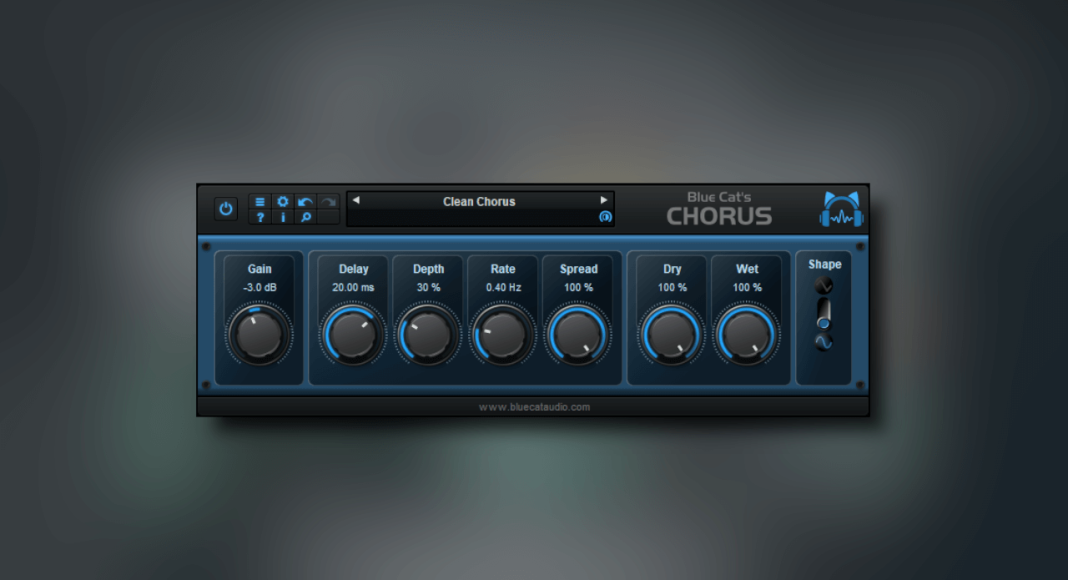Image resolution: width=1068 pixels, height=580 pixels.
Task: Open the Clean Chorus preset selector
Action: [x=478, y=201]
